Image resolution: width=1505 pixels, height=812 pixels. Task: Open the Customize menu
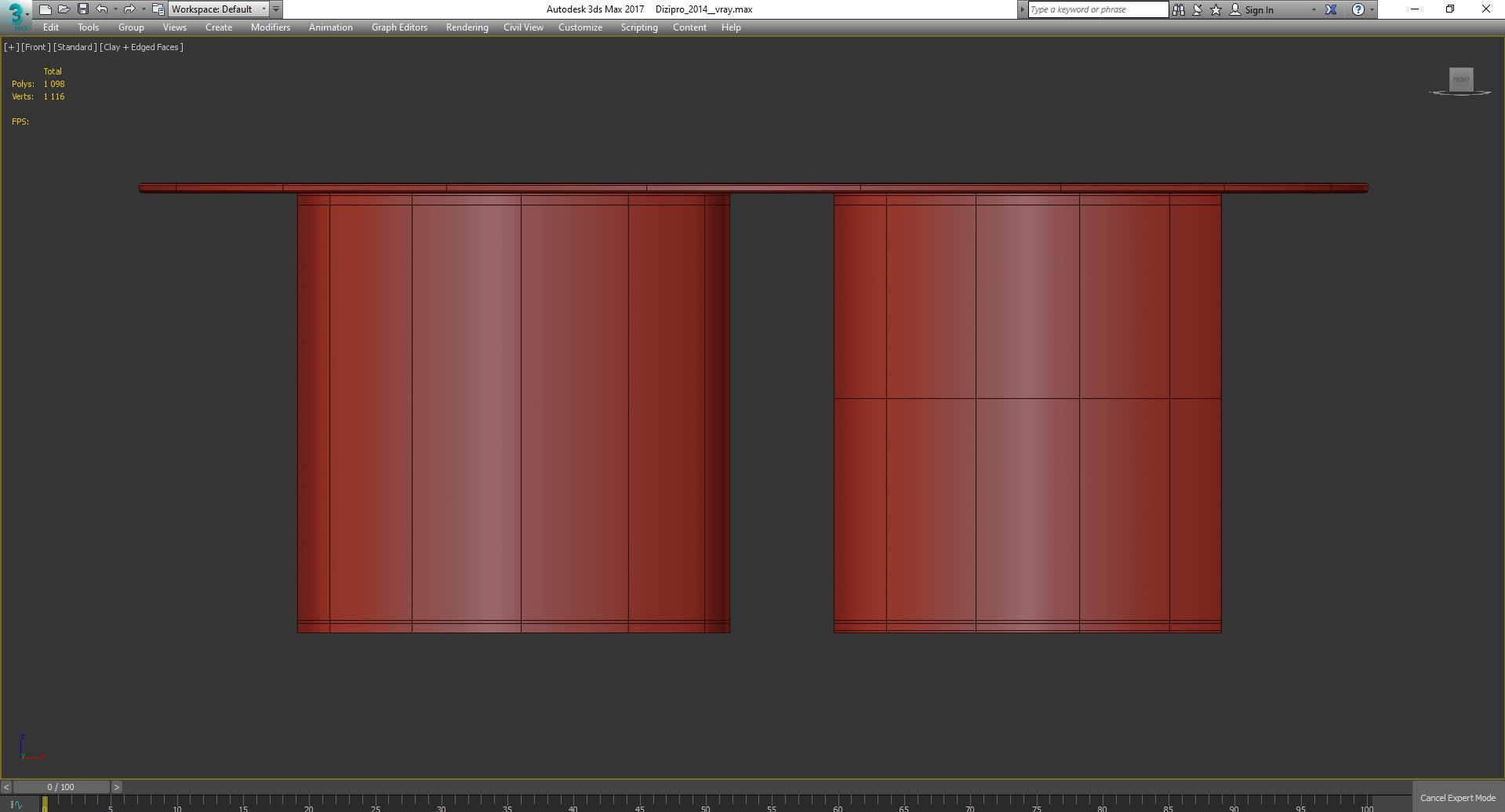point(580,27)
